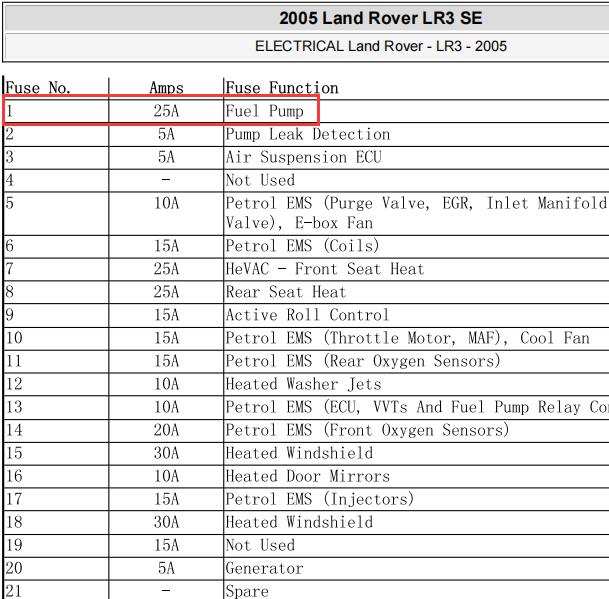This screenshot has width=609, height=599.
Task: Click the '5A' value for fuse 20
Action: 166,568
